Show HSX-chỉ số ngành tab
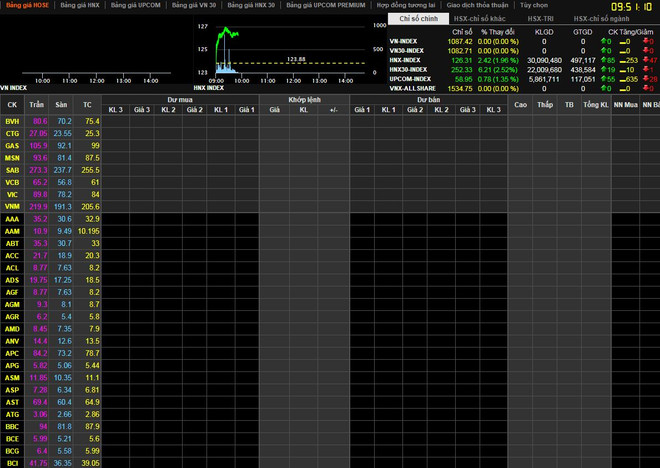Viewport: 660px width, 468px height. click(x=601, y=19)
